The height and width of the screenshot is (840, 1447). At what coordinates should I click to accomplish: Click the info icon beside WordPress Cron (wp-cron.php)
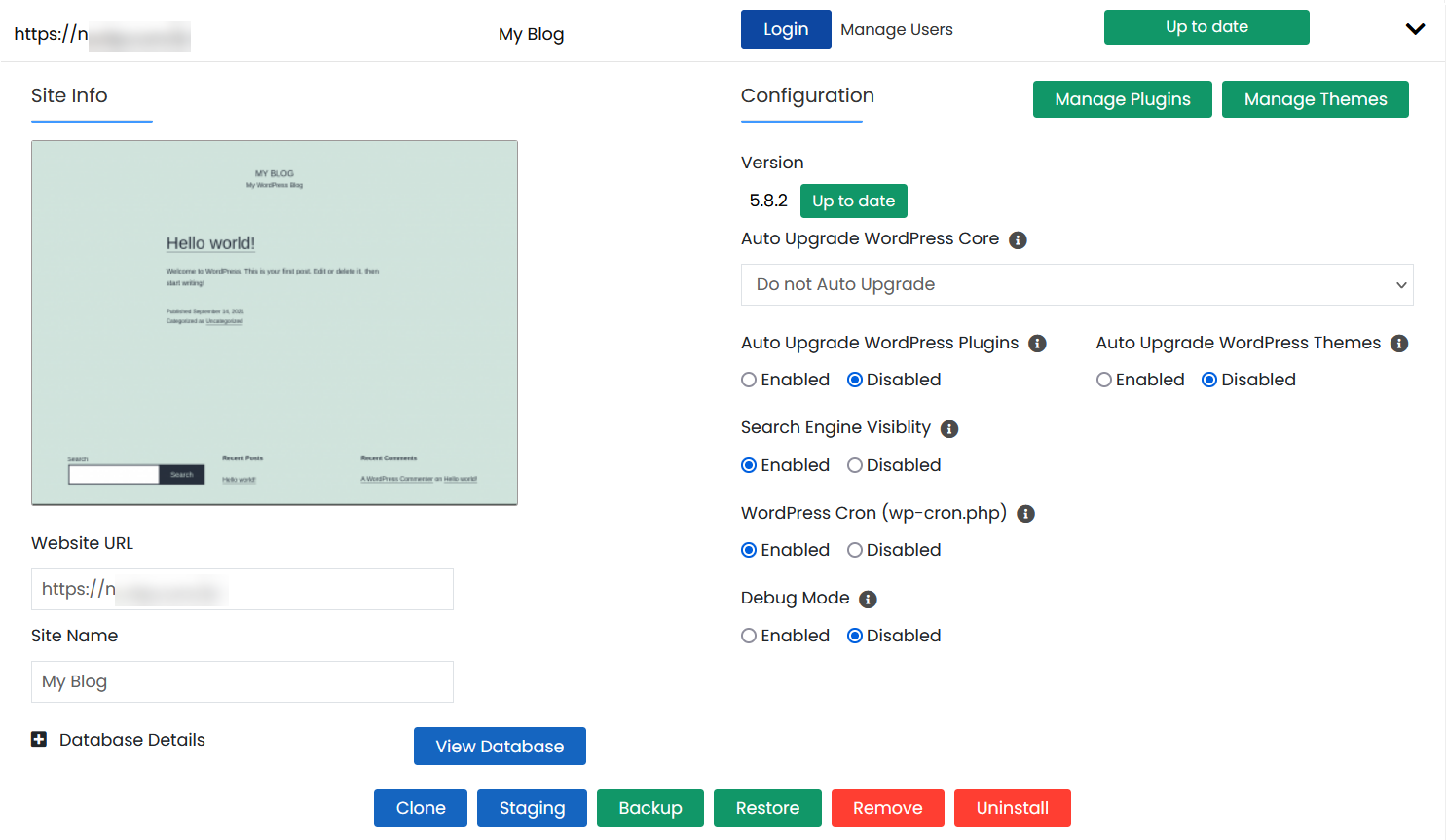point(1025,513)
